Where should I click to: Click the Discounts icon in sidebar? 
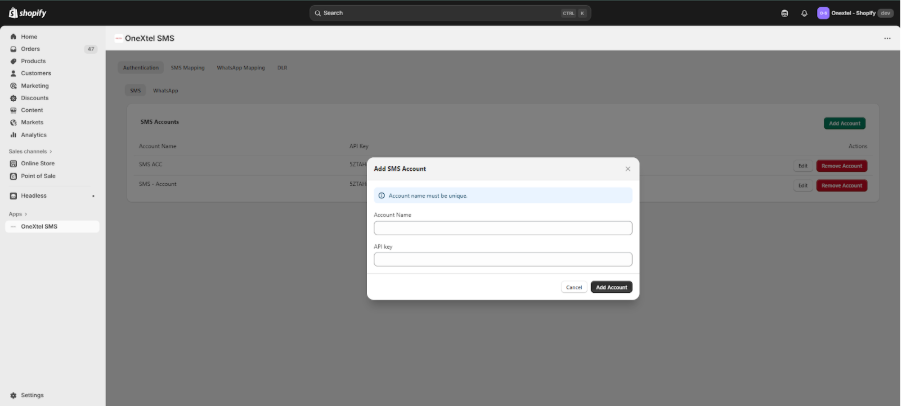(14, 98)
